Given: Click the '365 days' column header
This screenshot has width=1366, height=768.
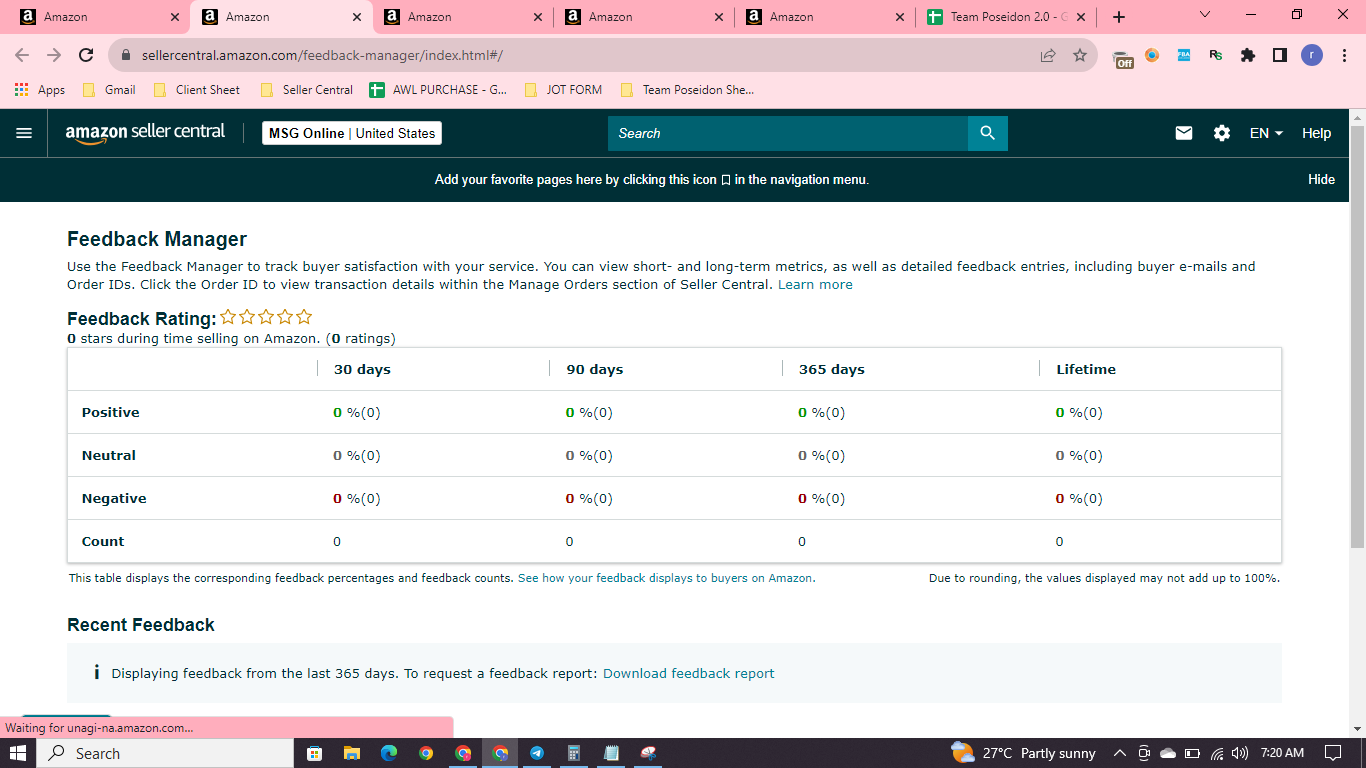Looking at the screenshot, I should (x=832, y=369).
